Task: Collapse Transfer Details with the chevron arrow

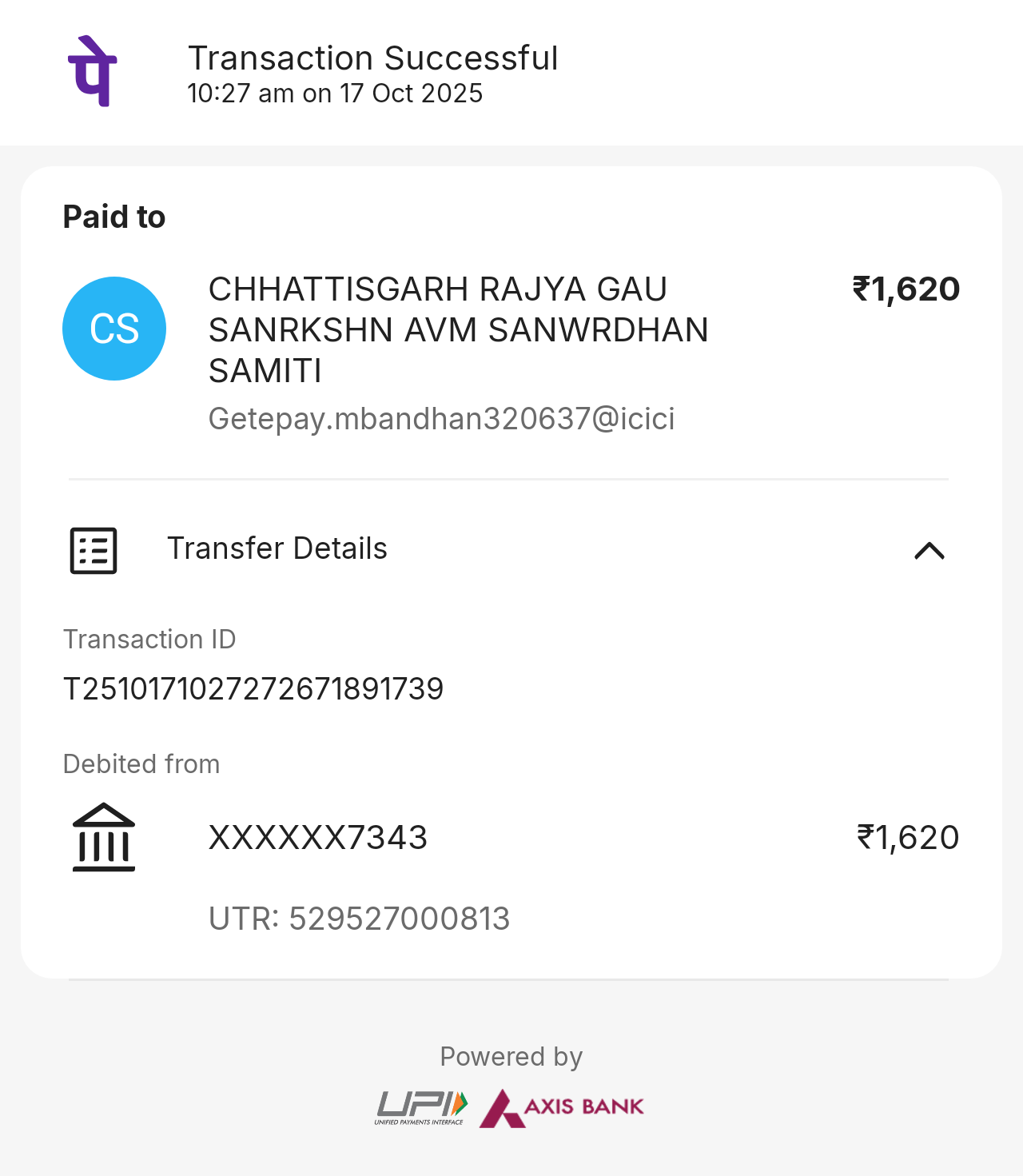Action: (x=929, y=550)
